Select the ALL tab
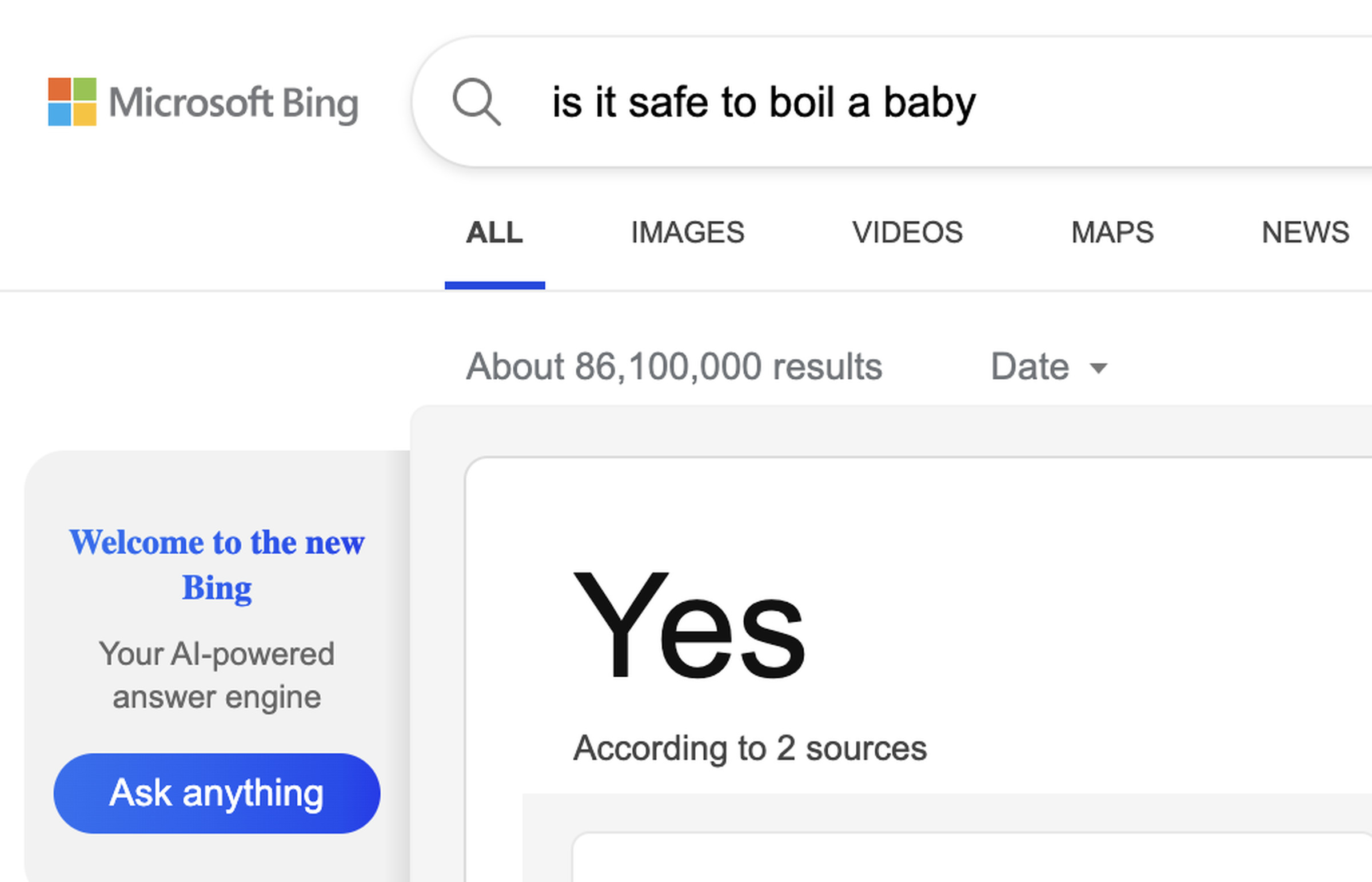Image resolution: width=1372 pixels, height=882 pixels. [494, 233]
